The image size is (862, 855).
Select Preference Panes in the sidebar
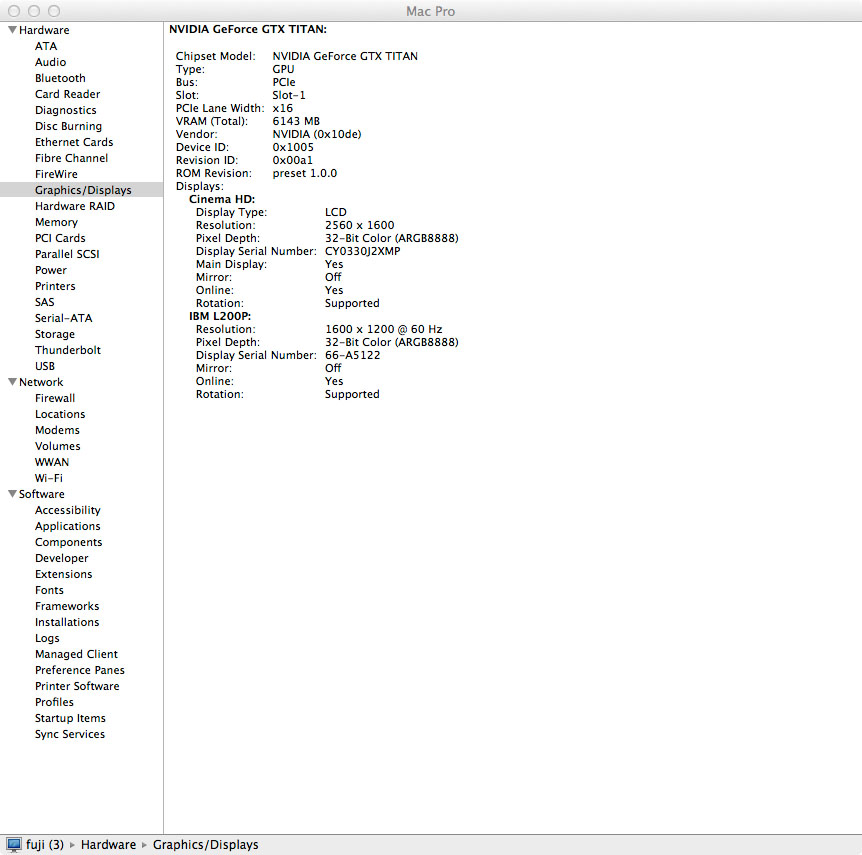click(80, 670)
